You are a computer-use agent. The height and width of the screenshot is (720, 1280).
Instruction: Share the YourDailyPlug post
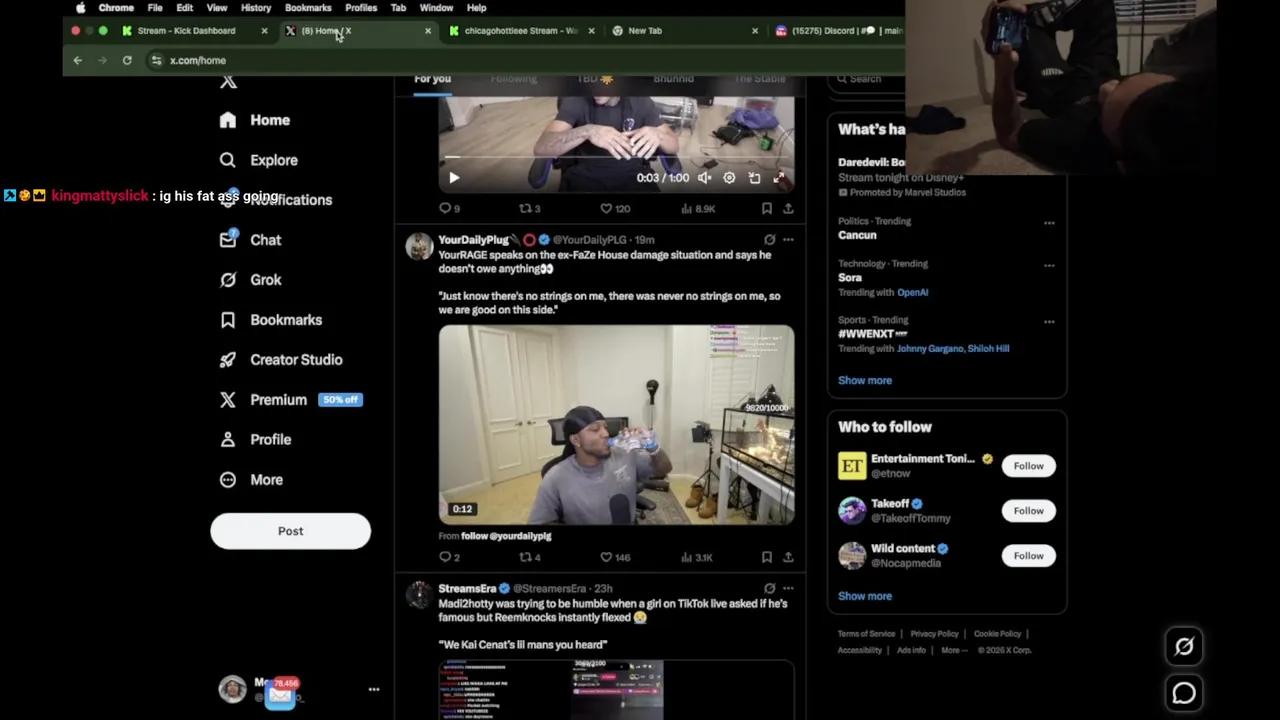pos(788,557)
